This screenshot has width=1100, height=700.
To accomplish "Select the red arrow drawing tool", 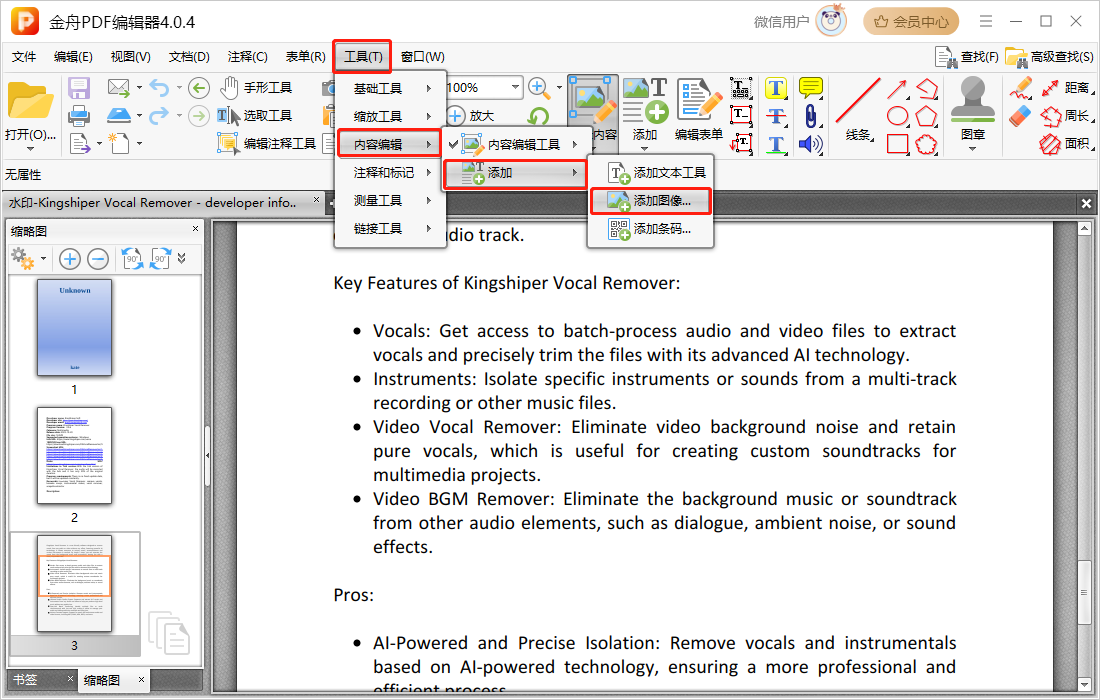I will point(897,88).
